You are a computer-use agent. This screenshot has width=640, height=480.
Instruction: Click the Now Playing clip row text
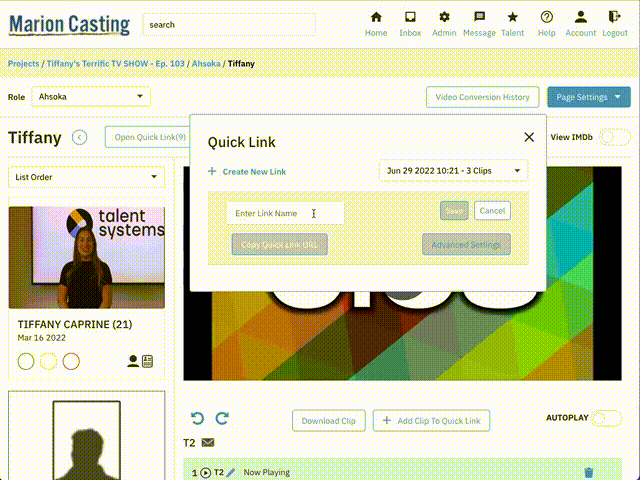(x=267, y=473)
